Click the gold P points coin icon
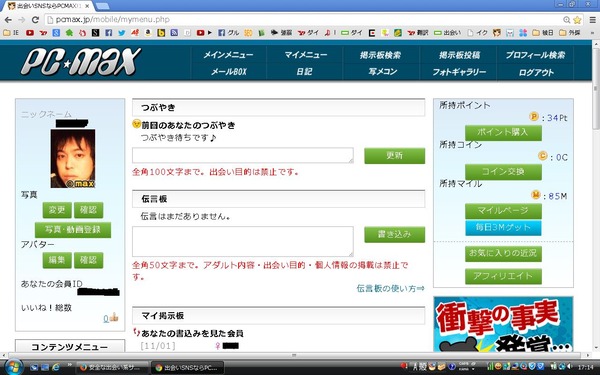The width and height of the screenshot is (600, 375). coord(534,116)
